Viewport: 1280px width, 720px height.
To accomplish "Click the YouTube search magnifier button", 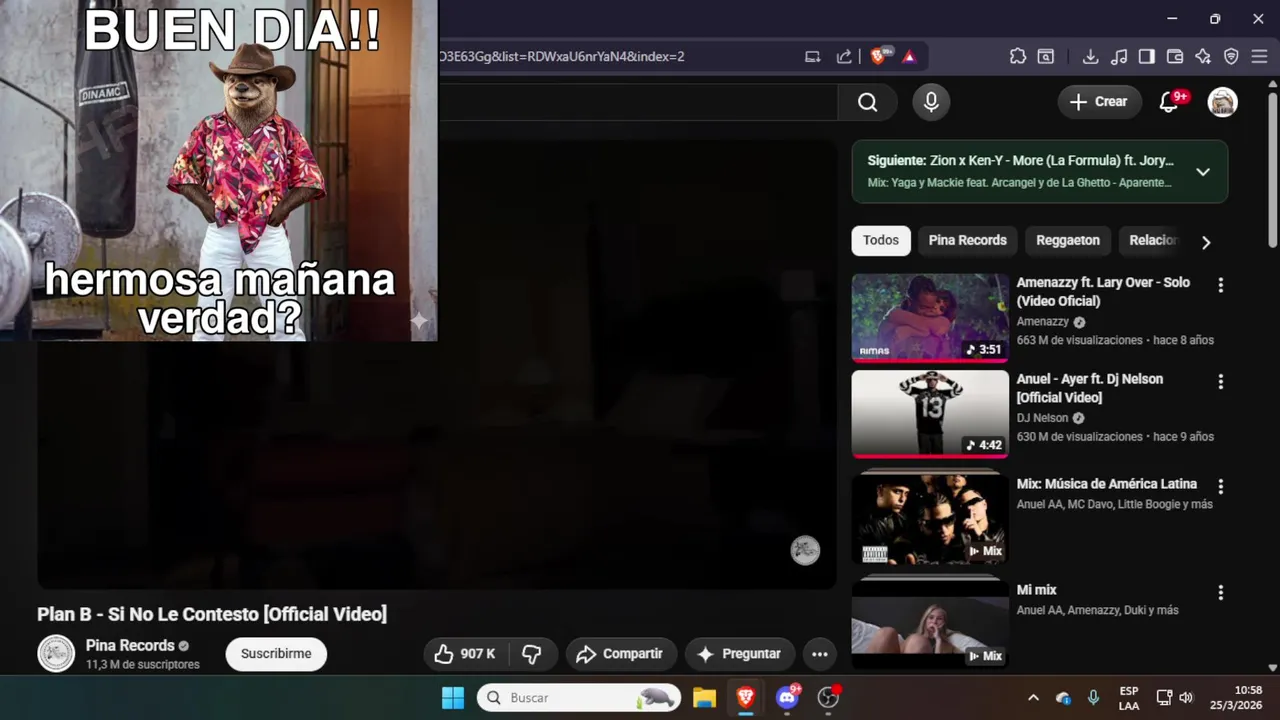I will click(867, 102).
